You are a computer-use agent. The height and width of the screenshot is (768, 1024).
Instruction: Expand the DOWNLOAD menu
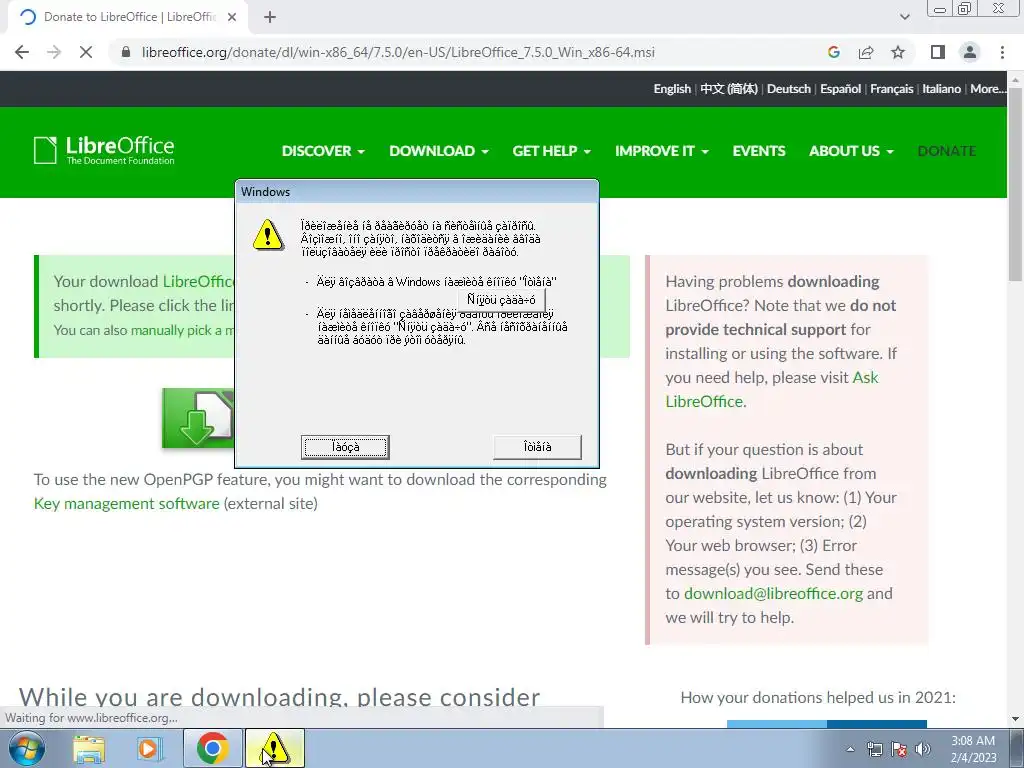(439, 151)
